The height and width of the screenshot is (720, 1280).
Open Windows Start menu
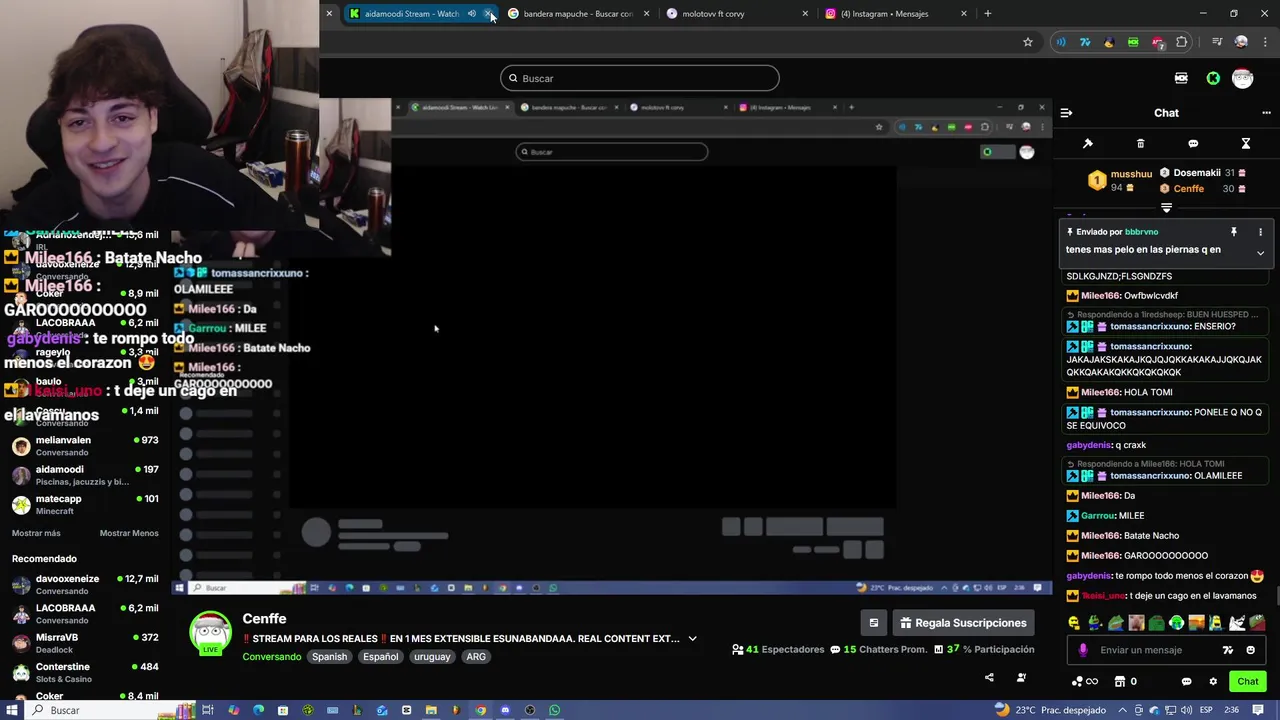[x=12, y=710]
